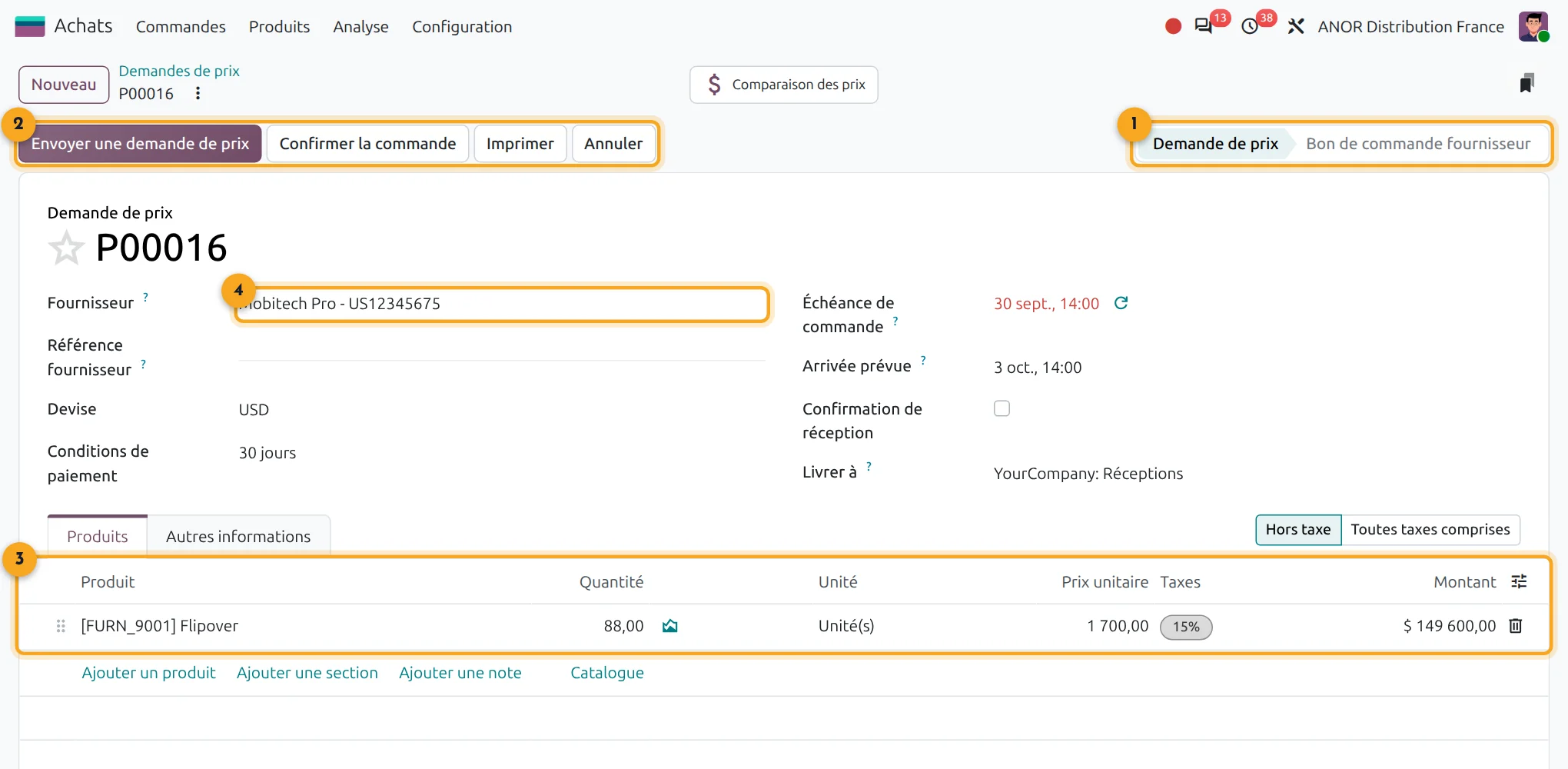Click the Catalogue link
The width and height of the screenshot is (1568, 769).
tap(607, 673)
